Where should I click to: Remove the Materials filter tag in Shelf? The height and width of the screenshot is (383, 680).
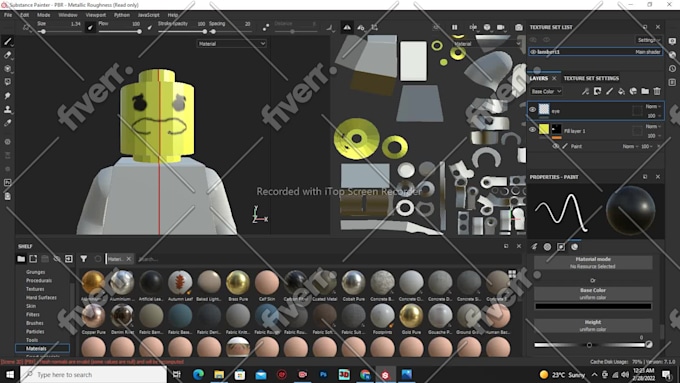pos(129,259)
